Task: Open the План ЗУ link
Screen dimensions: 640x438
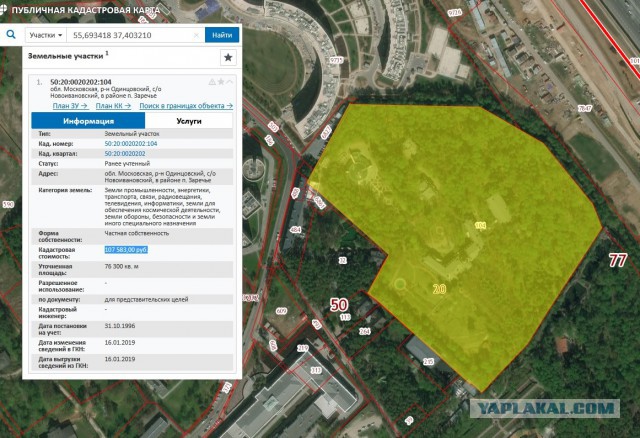Action: click(x=70, y=106)
